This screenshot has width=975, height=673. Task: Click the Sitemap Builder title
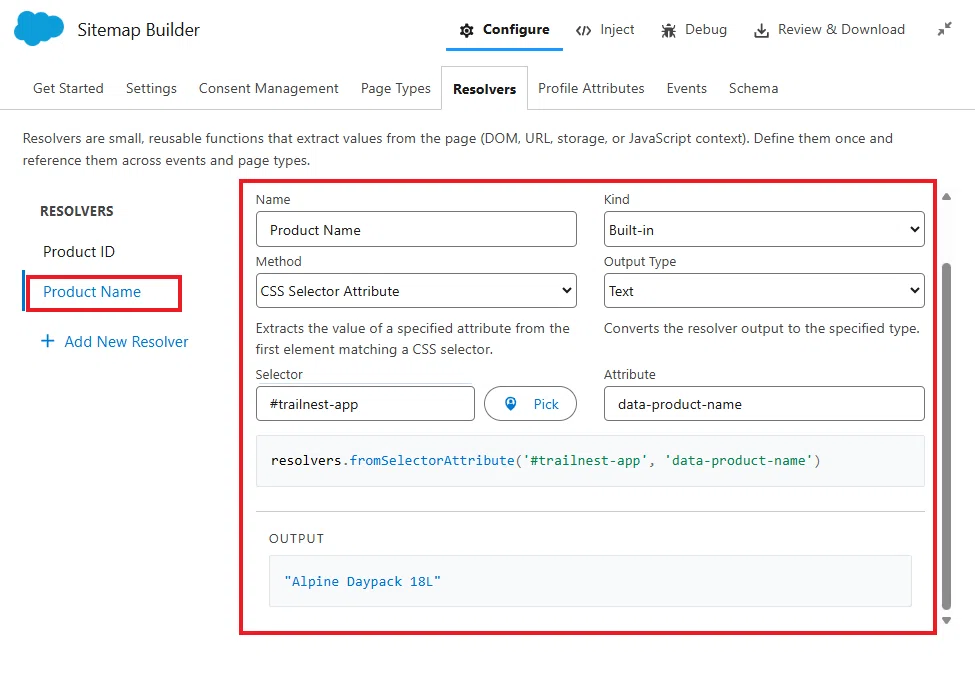[x=139, y=29]
